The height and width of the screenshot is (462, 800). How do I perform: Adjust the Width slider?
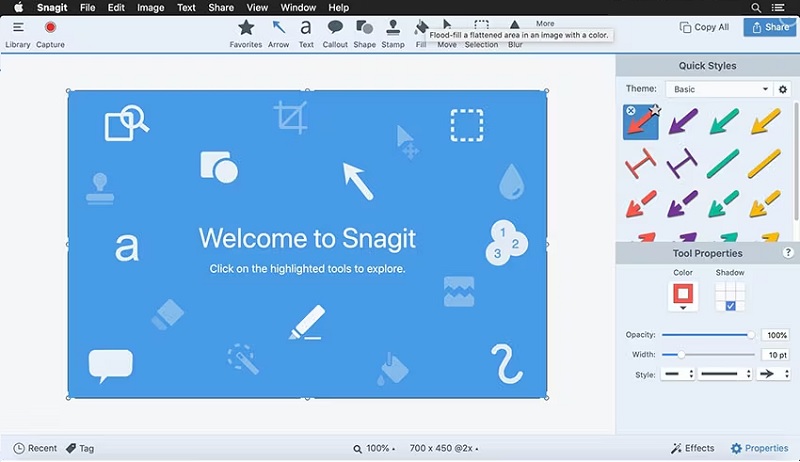[708, 354]
